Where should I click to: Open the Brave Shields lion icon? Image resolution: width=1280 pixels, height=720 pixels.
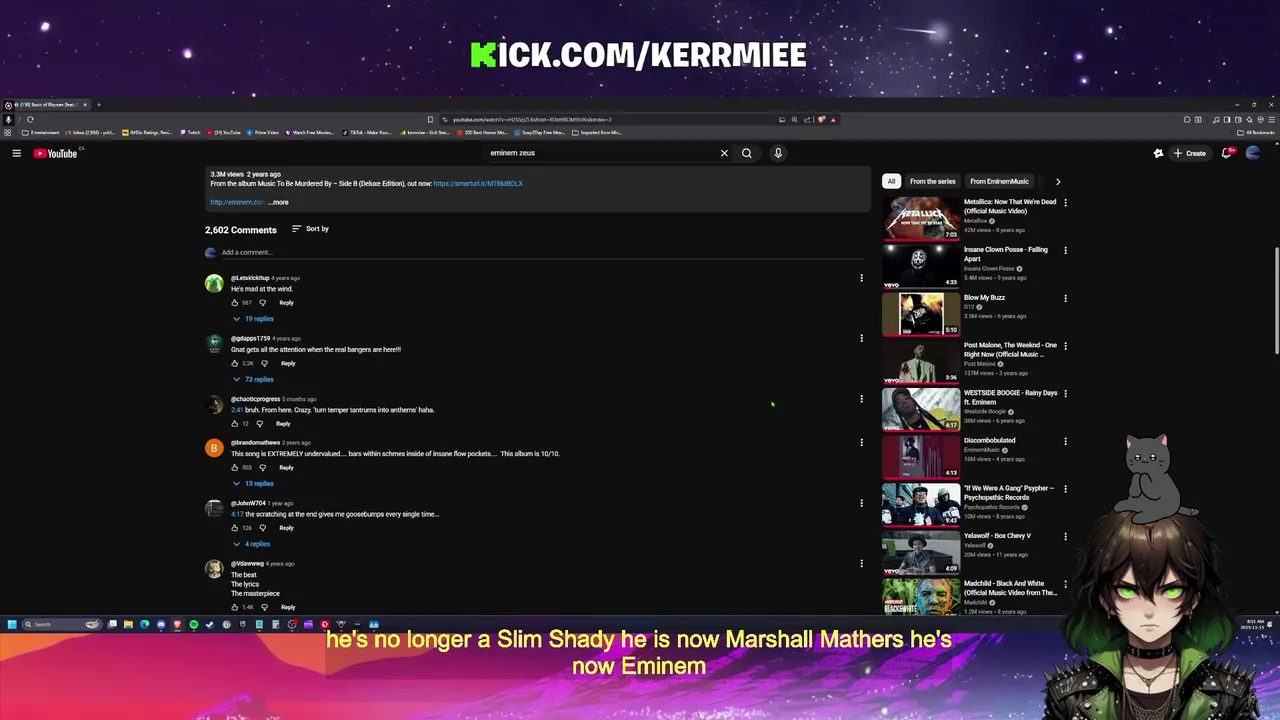(821, 120)
